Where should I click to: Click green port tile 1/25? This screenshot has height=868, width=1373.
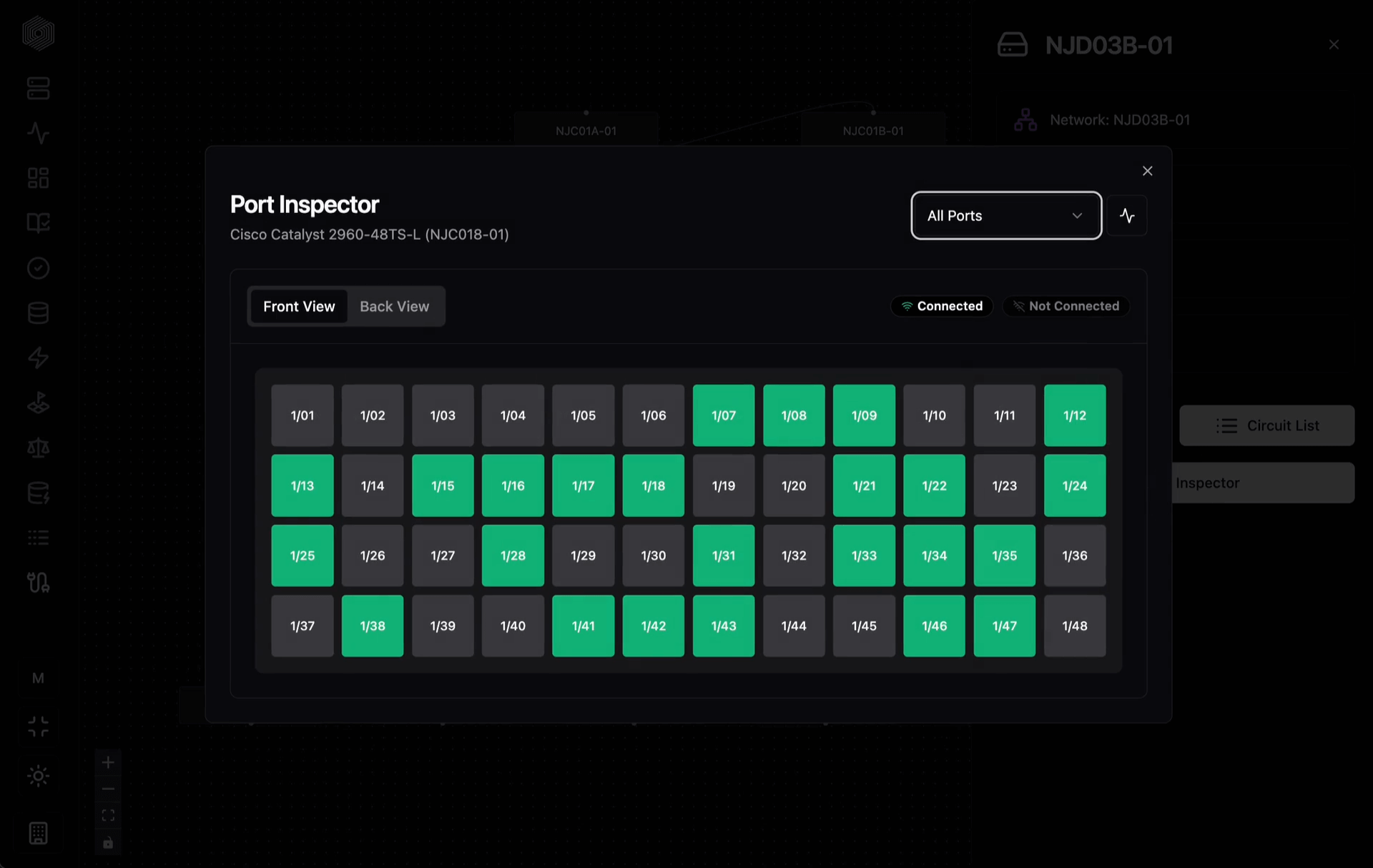302,556
